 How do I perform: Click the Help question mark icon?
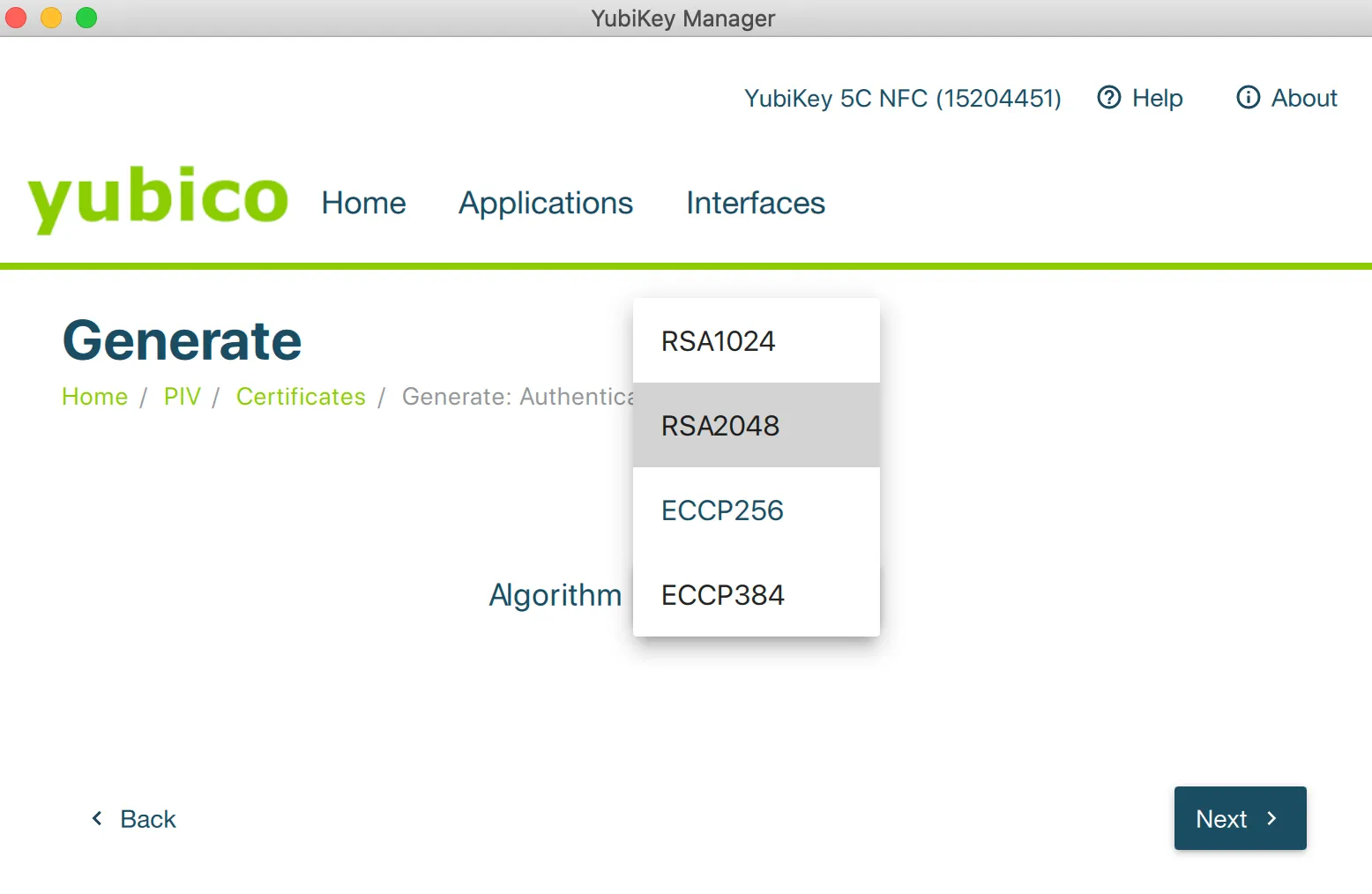(x=1108, y=98)
